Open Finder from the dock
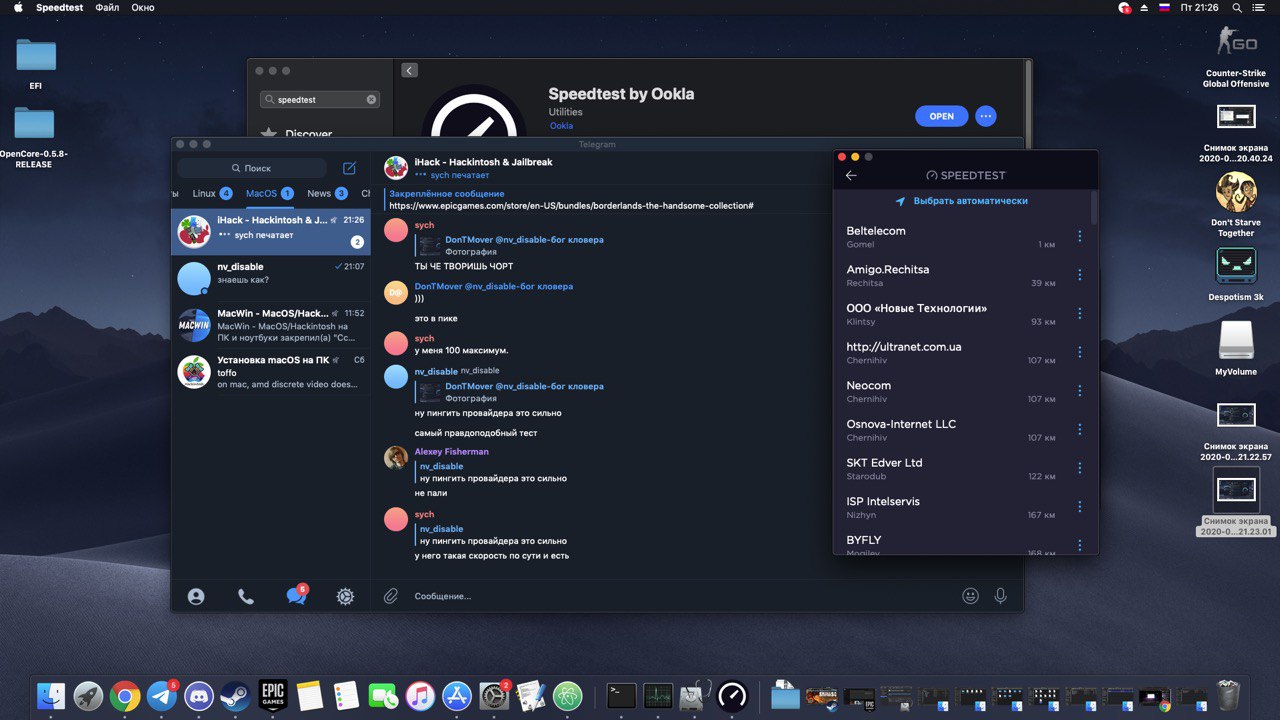Screen dimensions: 1280x720 [51, 695]
